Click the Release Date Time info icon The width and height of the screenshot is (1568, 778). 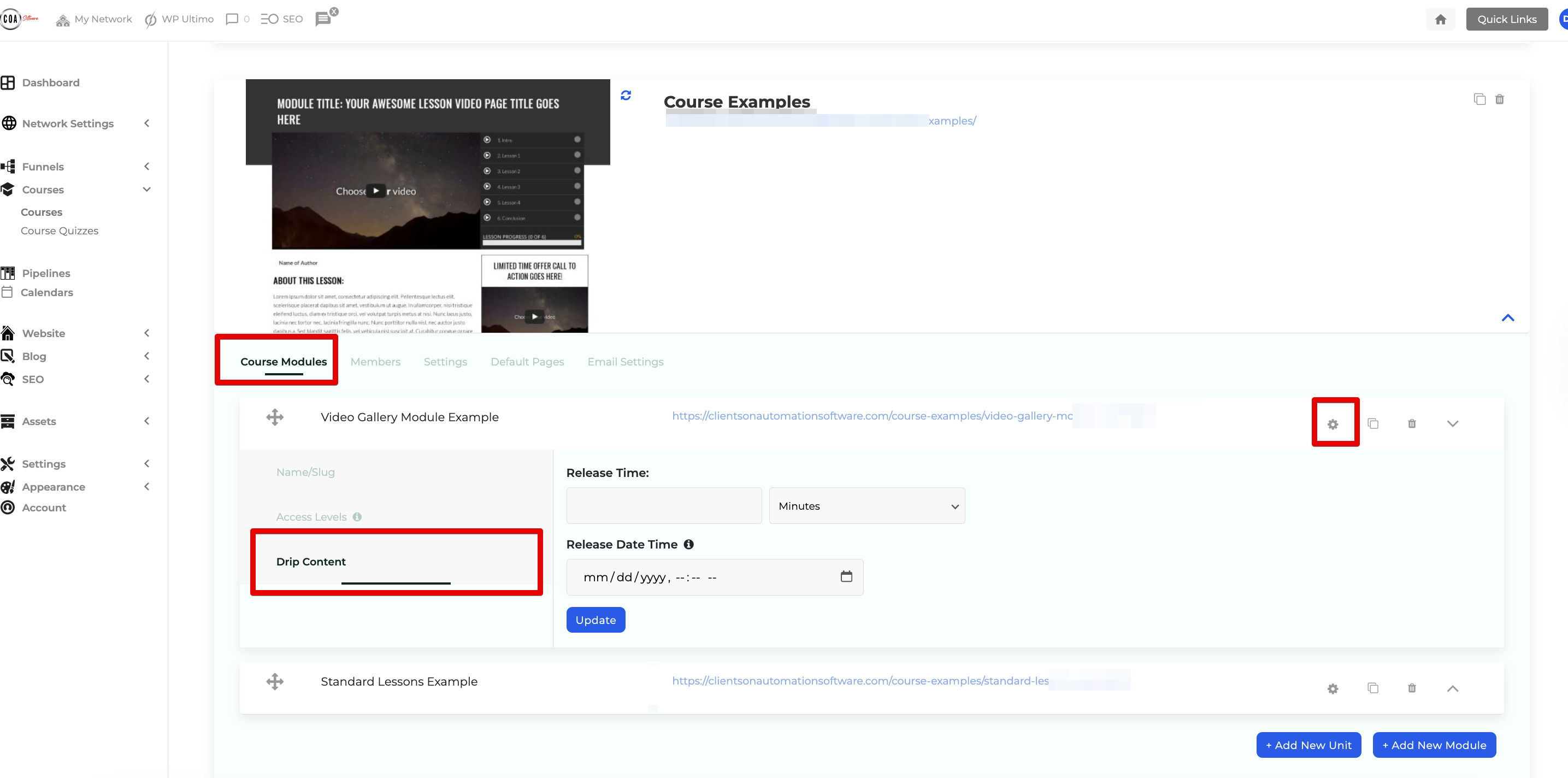(x=688, y=544)
